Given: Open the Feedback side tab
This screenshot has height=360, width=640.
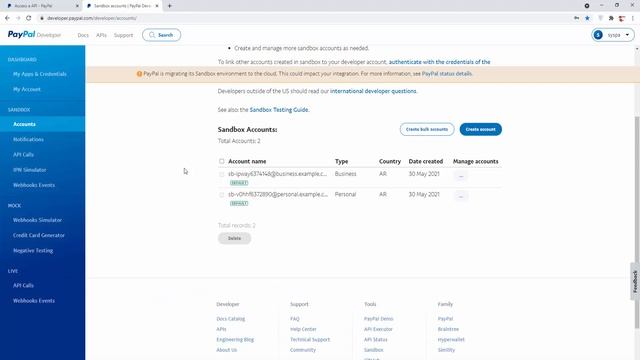Looking at the screenshot, I should tap(635, 281).
